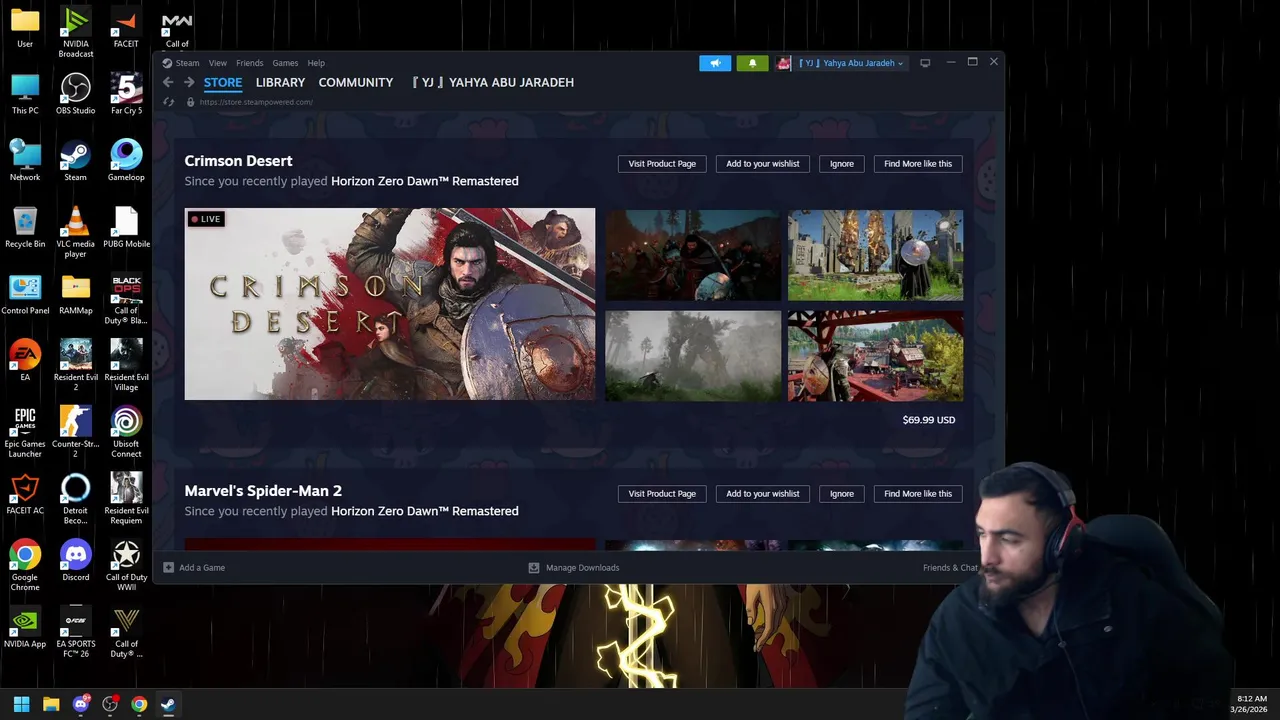Screen dimensions: 1280x720
Task: Switch to OBS Studio in taskbar
Action: (x=110, y=704)
